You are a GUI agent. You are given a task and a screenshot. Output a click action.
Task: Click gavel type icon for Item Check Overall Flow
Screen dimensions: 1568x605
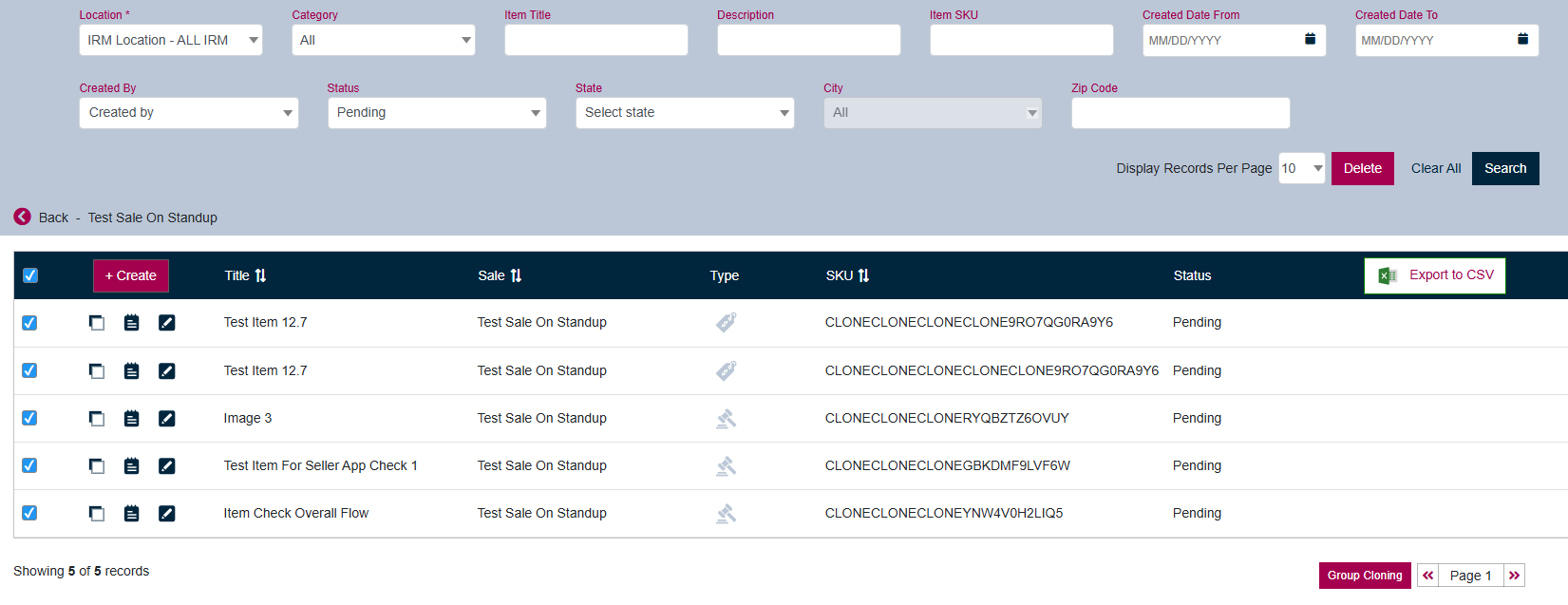tap(726, 513)
